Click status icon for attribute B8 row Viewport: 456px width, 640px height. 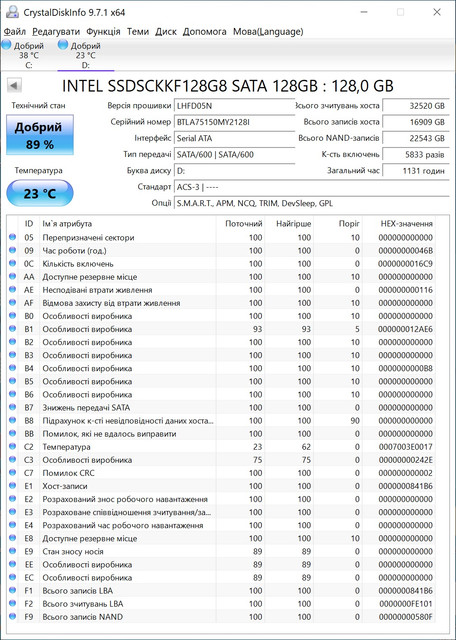point(13,420)
